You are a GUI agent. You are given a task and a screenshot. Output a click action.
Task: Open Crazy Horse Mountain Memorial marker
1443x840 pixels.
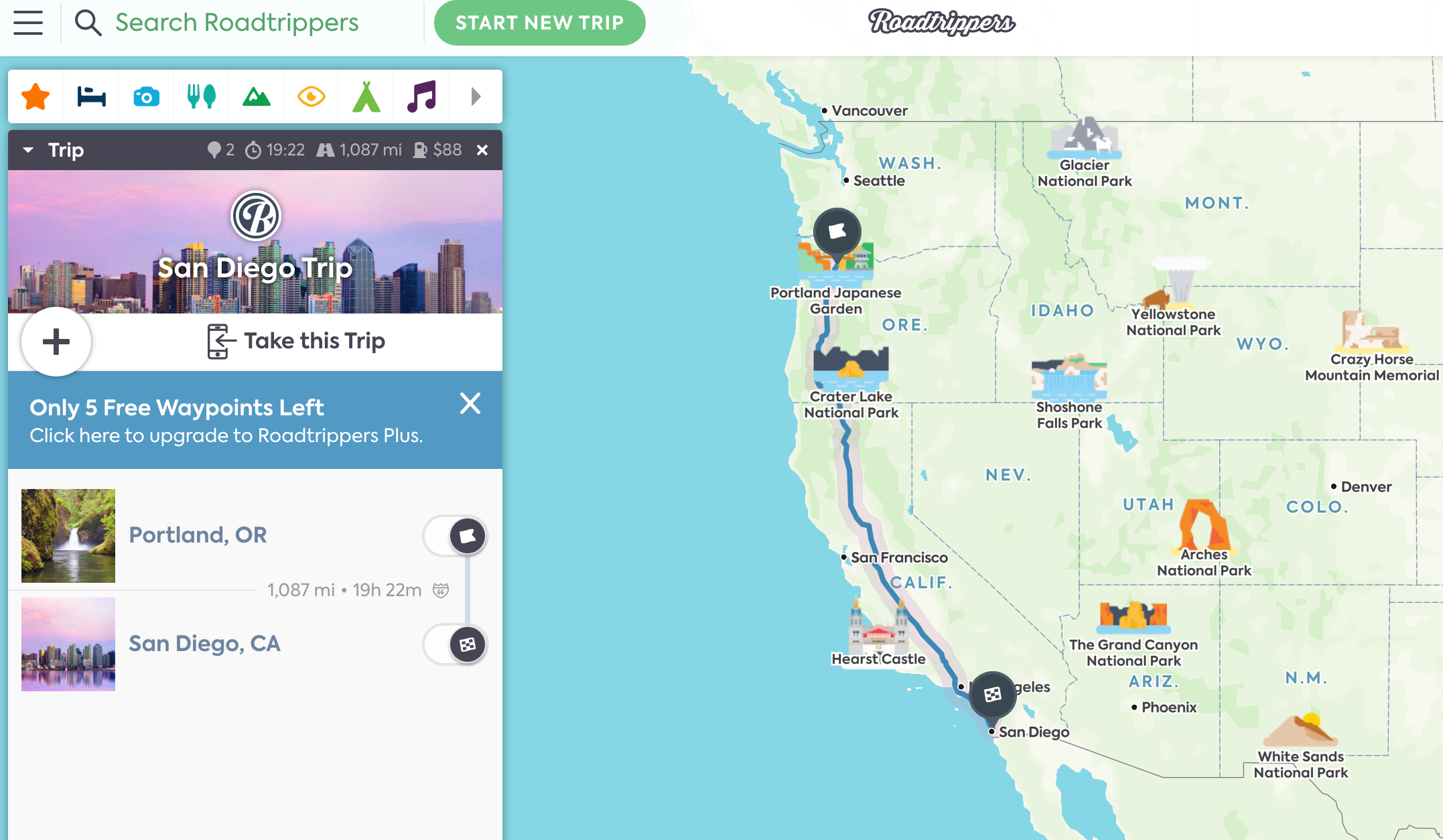tap(1372, 347)
